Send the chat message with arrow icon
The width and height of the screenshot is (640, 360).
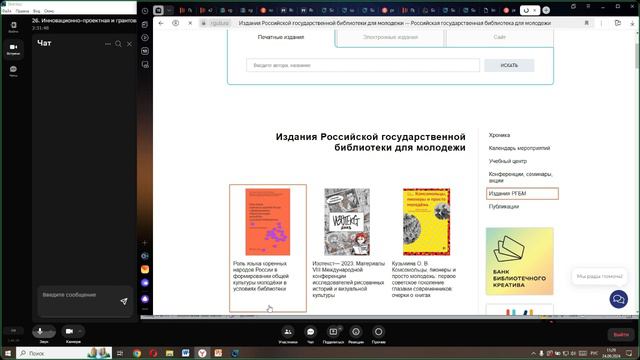coord(124,301)
